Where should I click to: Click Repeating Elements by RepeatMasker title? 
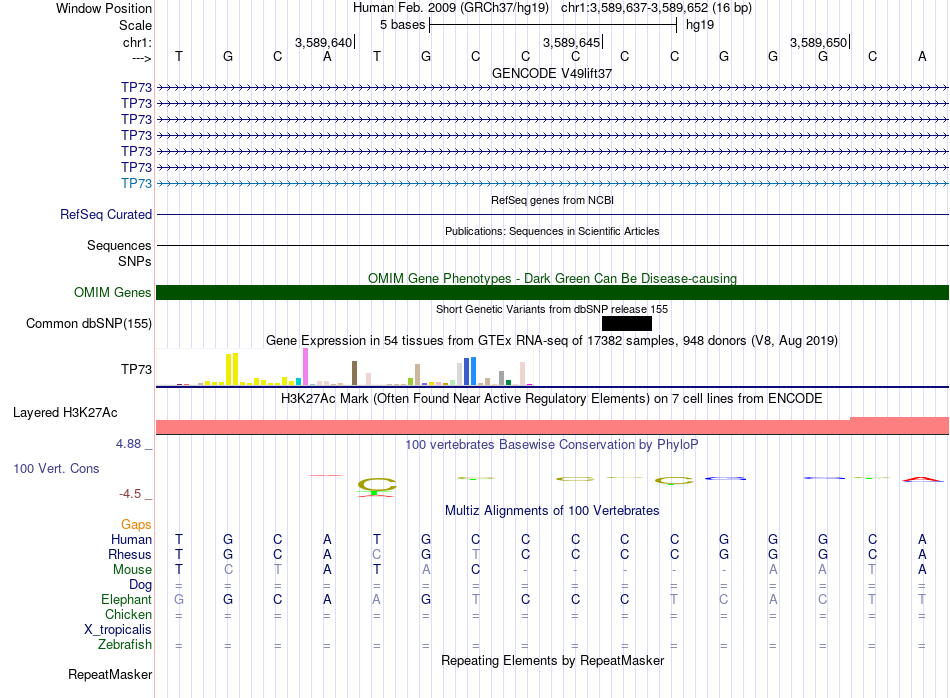[553, 660]
